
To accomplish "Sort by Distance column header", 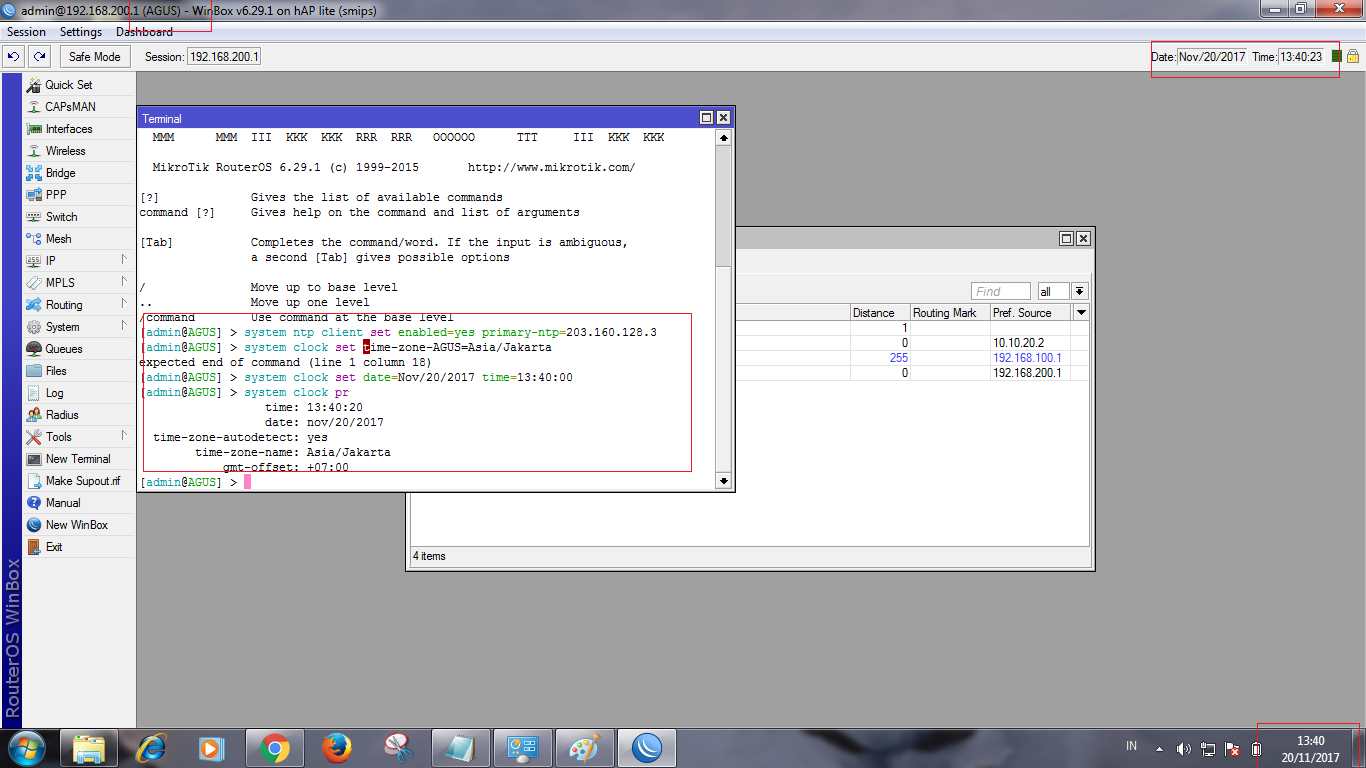I will (x=880, y=313).
